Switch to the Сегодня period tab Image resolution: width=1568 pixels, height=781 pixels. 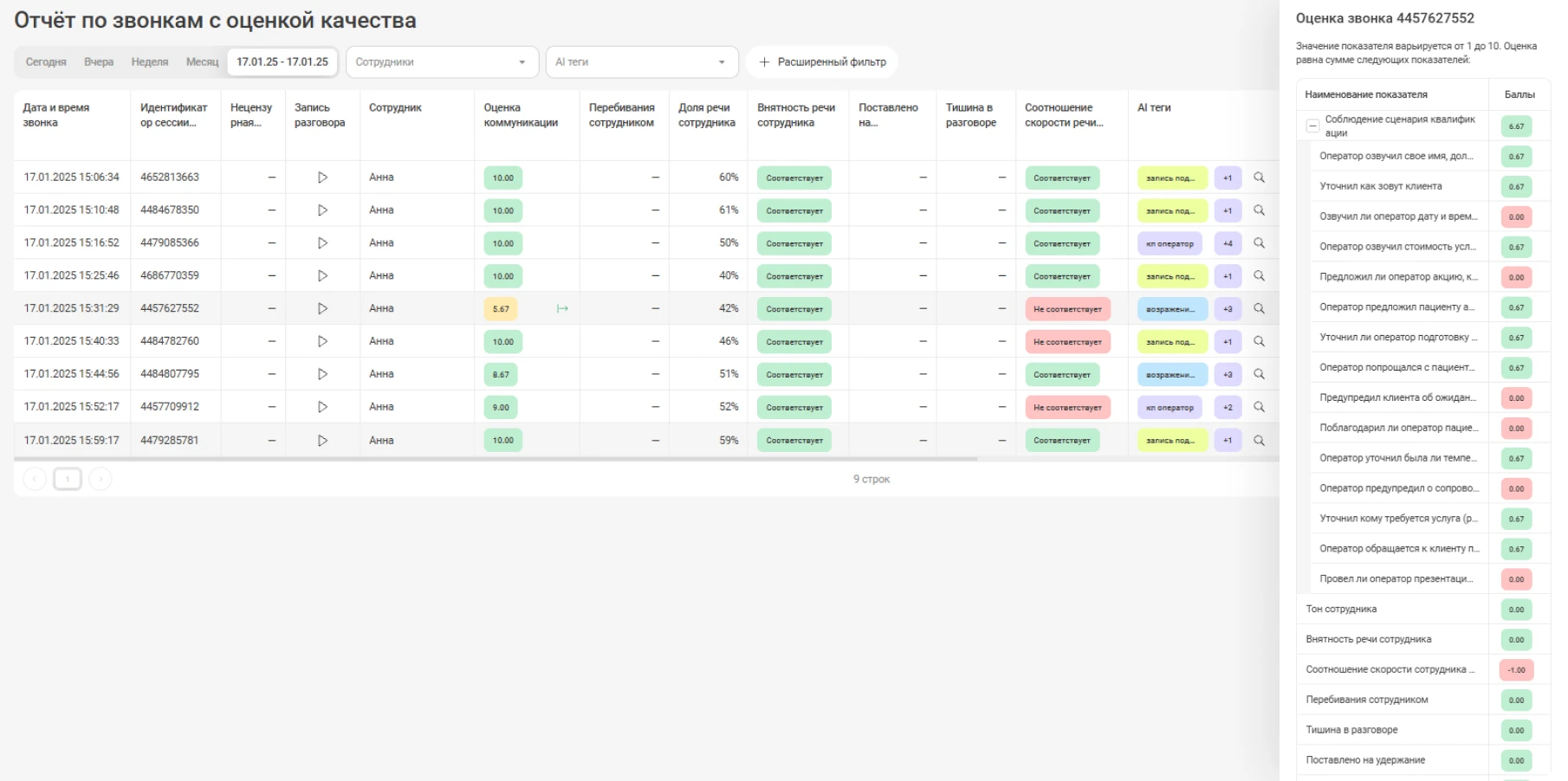pyautogui.click(x=46, y=62)
